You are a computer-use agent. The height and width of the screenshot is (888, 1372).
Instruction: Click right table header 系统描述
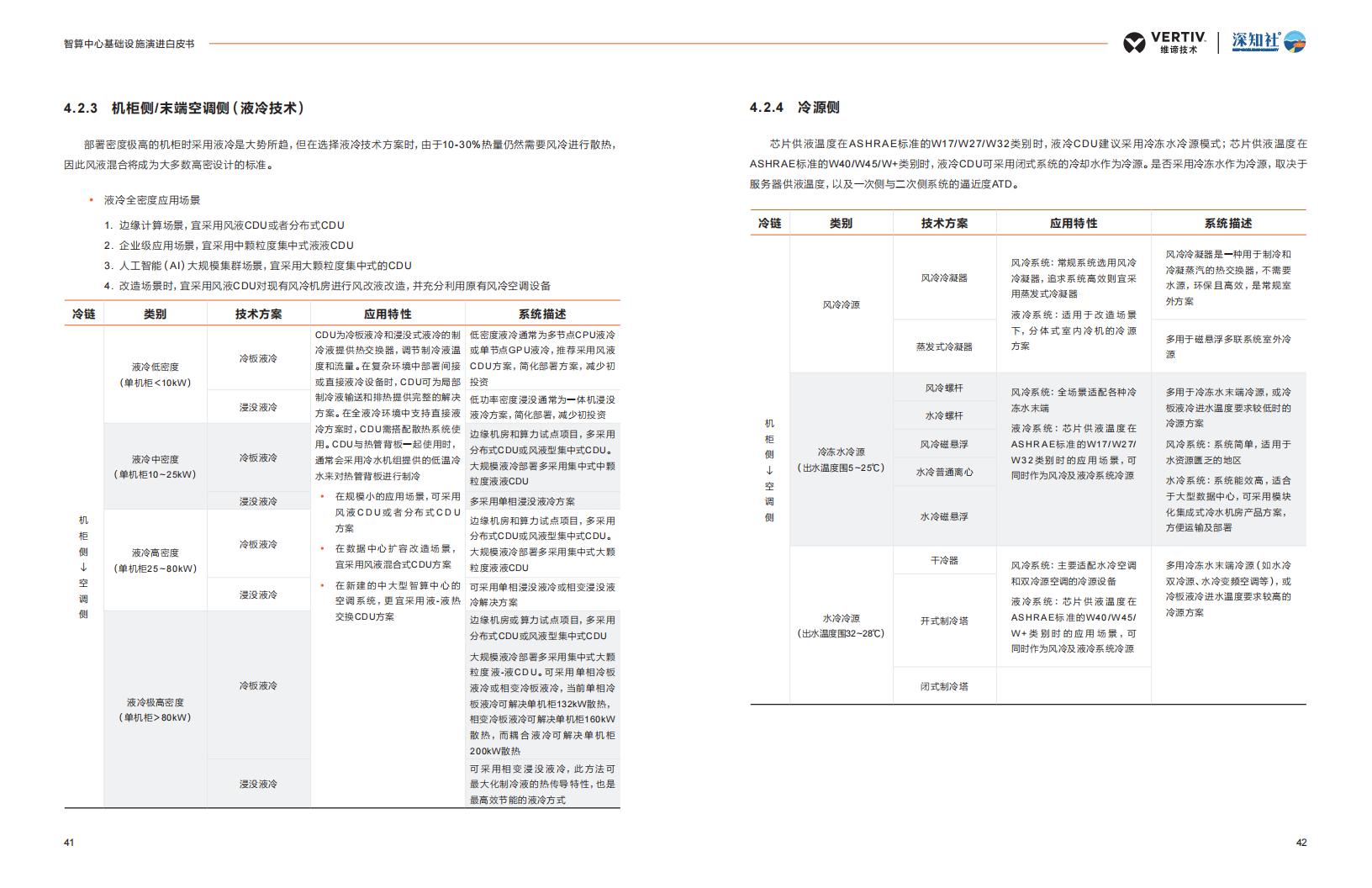click(x=1228, y=223)
